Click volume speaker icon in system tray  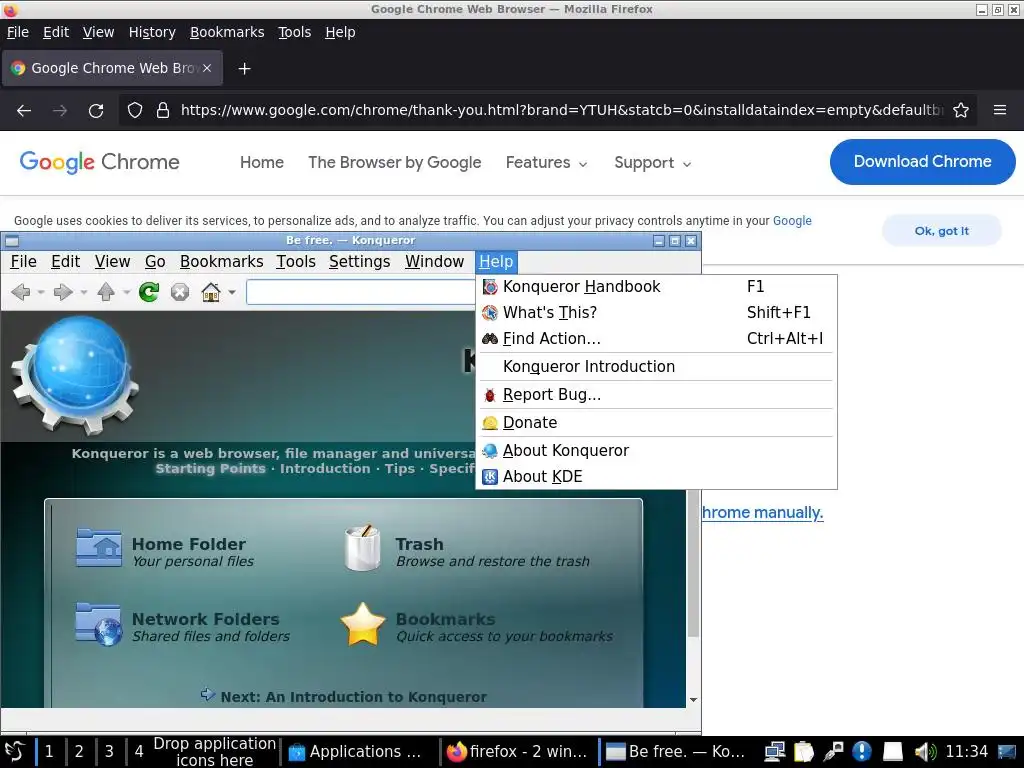click(925, 752)
